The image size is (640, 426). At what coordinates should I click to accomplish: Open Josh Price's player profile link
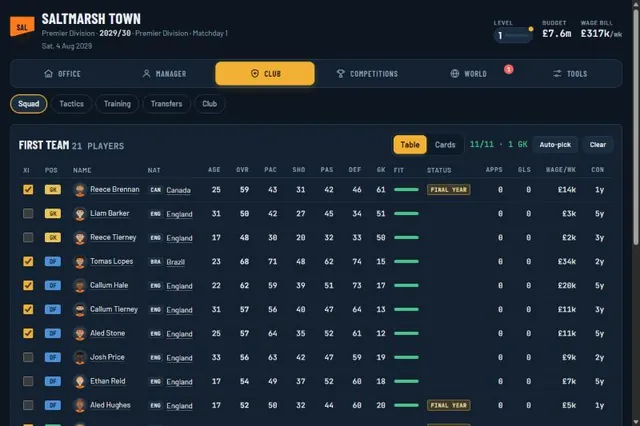click(107, 357)
